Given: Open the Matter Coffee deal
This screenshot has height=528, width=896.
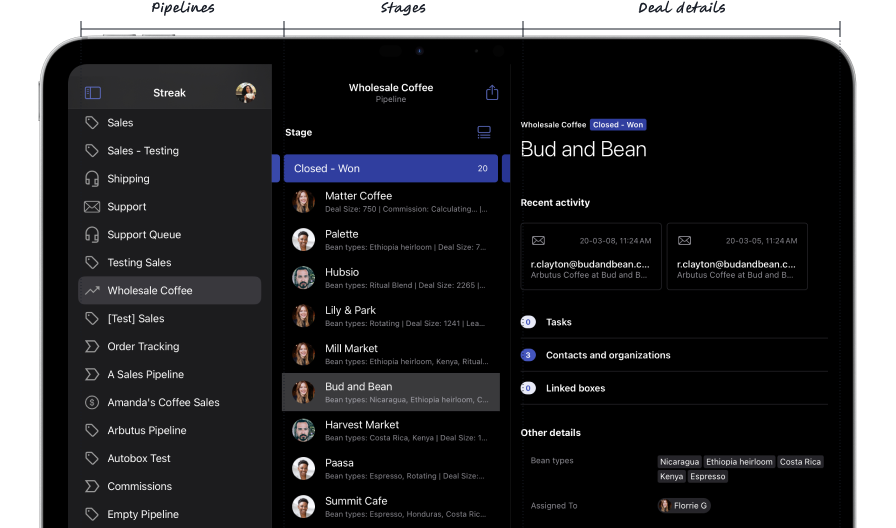Looking at the screenshot, I should 391,202.
